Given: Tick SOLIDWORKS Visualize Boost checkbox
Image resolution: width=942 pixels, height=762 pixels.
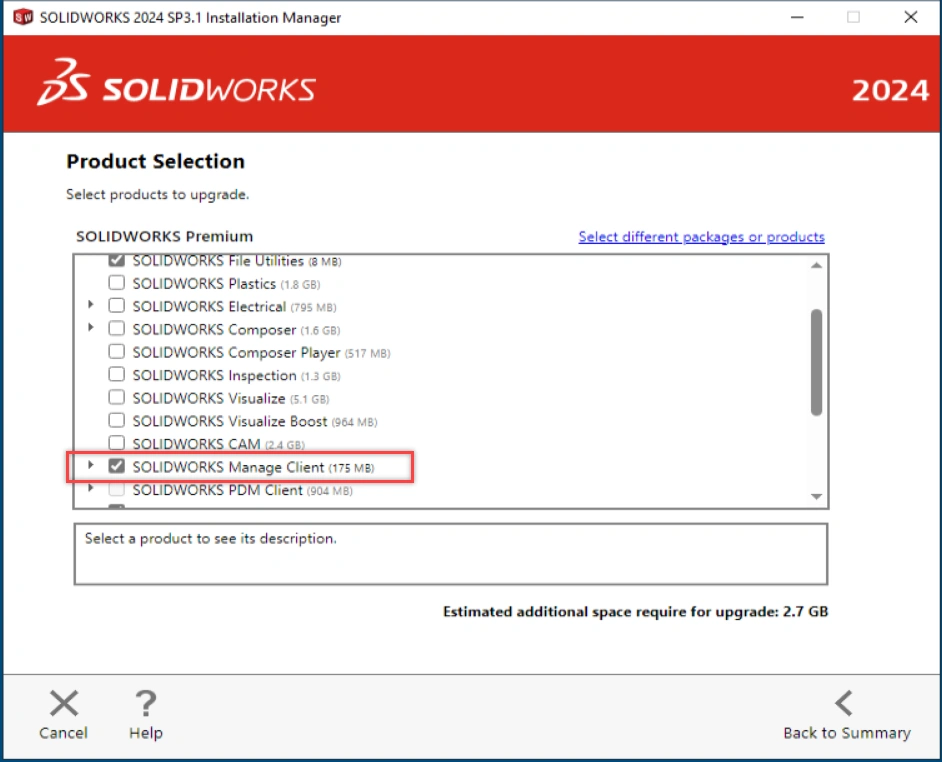Looking at the screenshot, I should point(117,420).
